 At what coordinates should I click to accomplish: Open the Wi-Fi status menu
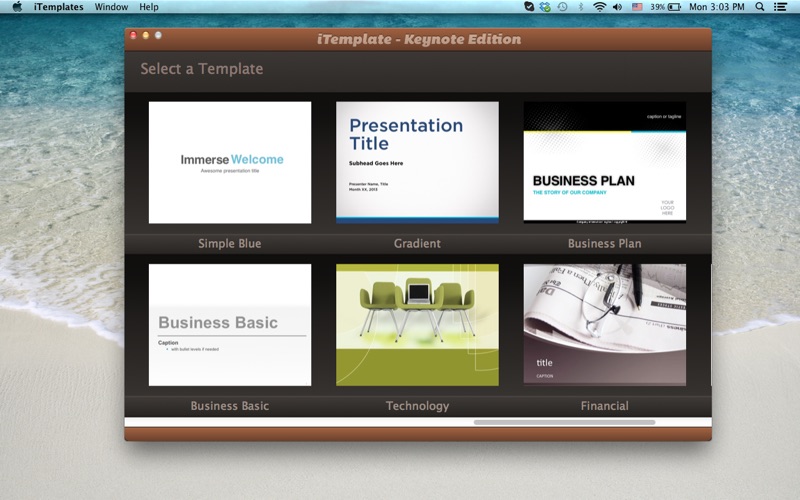tap(599, 7)
